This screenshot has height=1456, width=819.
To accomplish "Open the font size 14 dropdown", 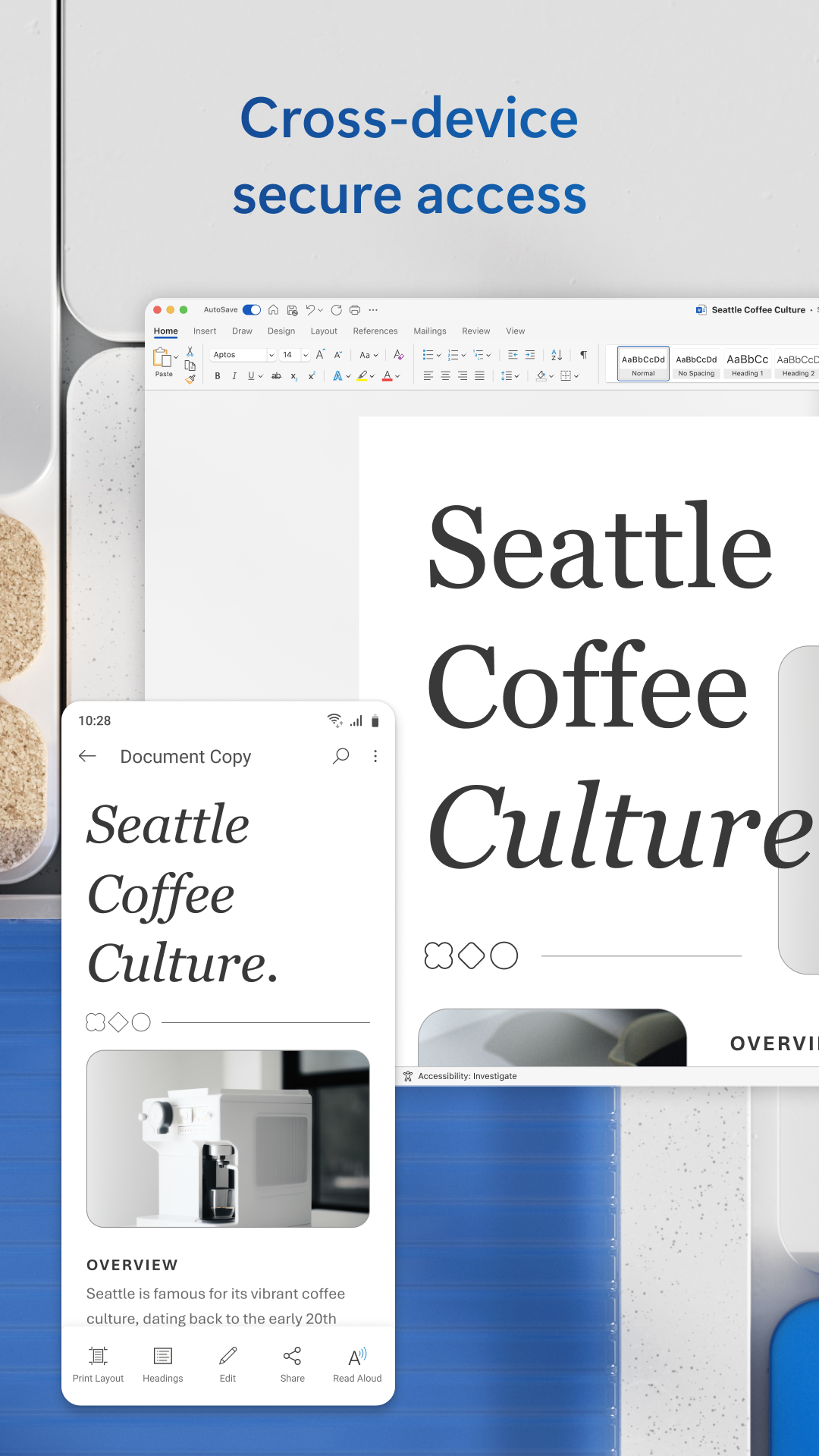I will point(306,355).
